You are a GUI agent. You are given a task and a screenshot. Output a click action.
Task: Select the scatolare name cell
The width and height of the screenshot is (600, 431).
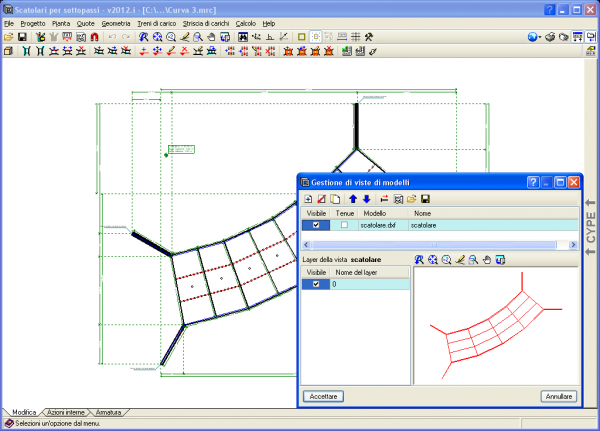(x=493, y=225)
